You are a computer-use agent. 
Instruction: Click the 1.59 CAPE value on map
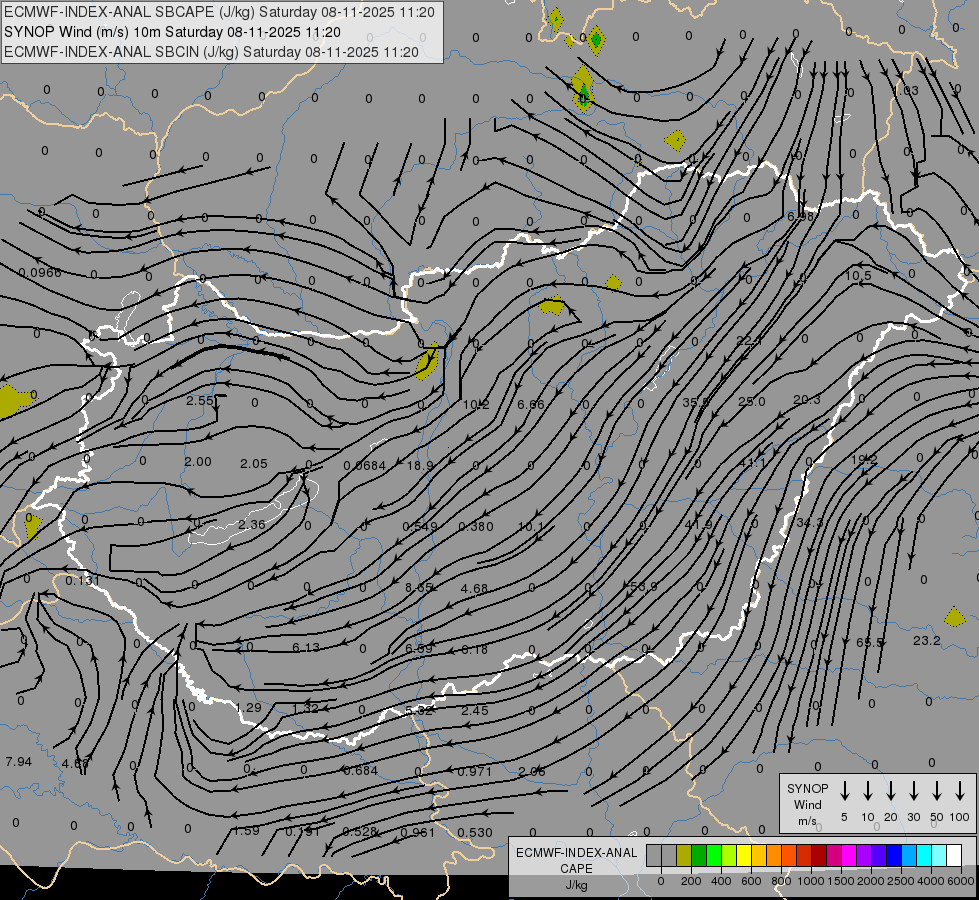point(246,831)
